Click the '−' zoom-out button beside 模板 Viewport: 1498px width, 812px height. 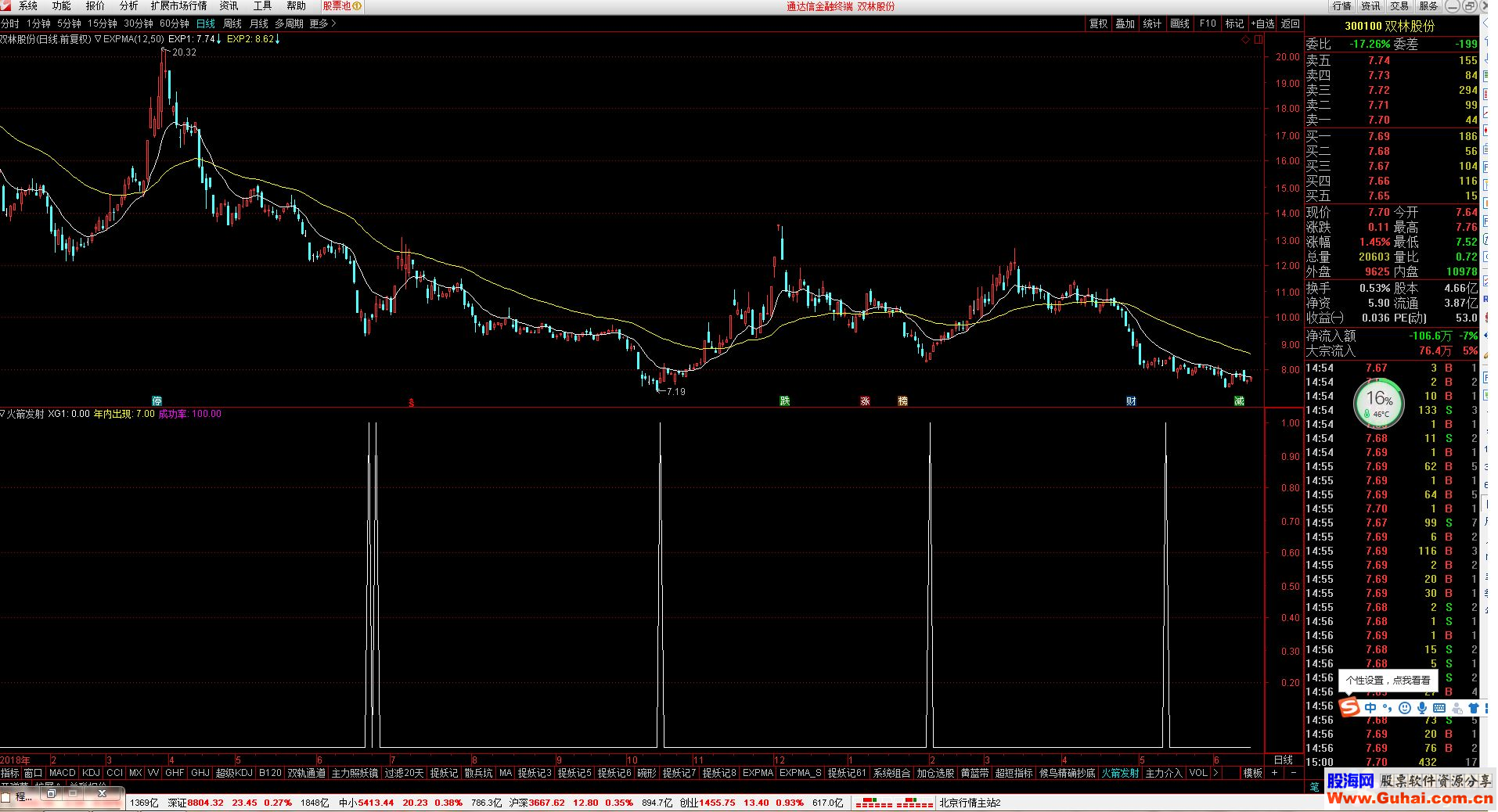(x=1293, y=773)
